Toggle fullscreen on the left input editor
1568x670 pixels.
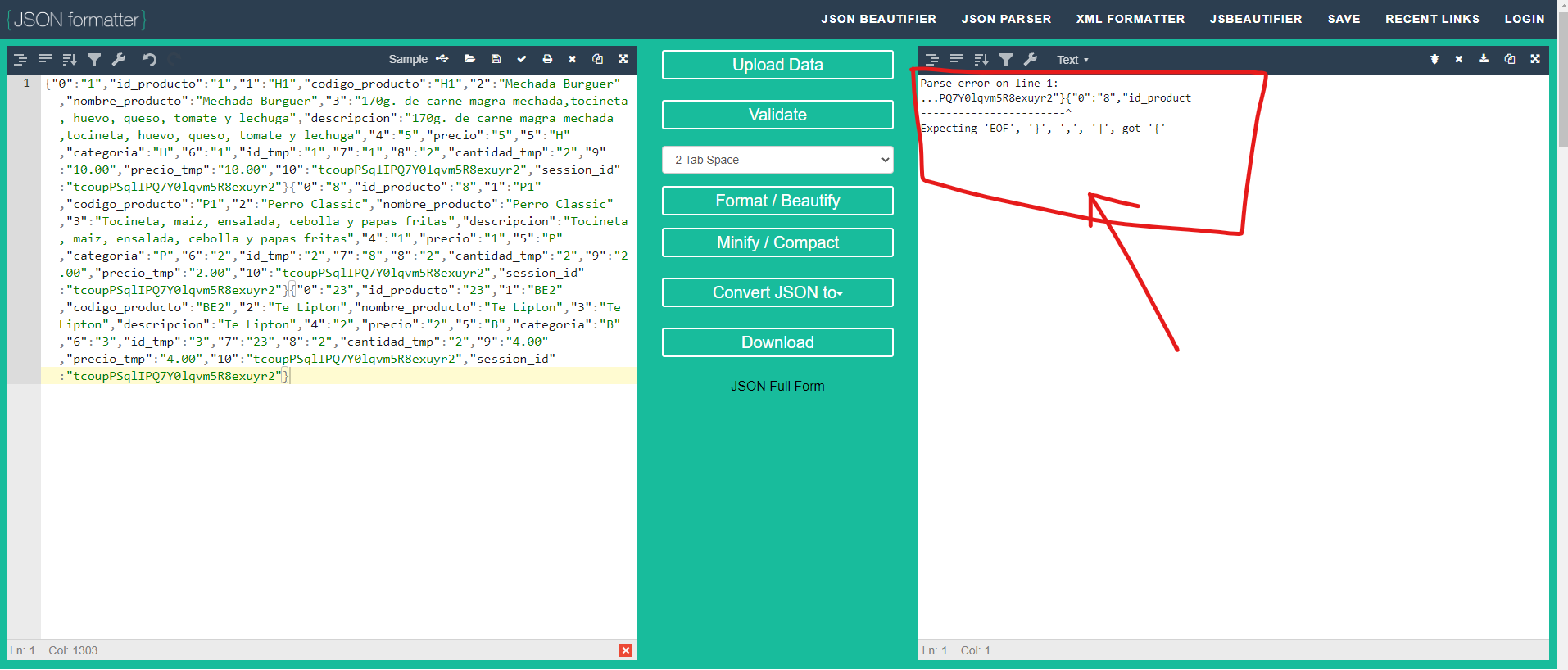point(623,59)
